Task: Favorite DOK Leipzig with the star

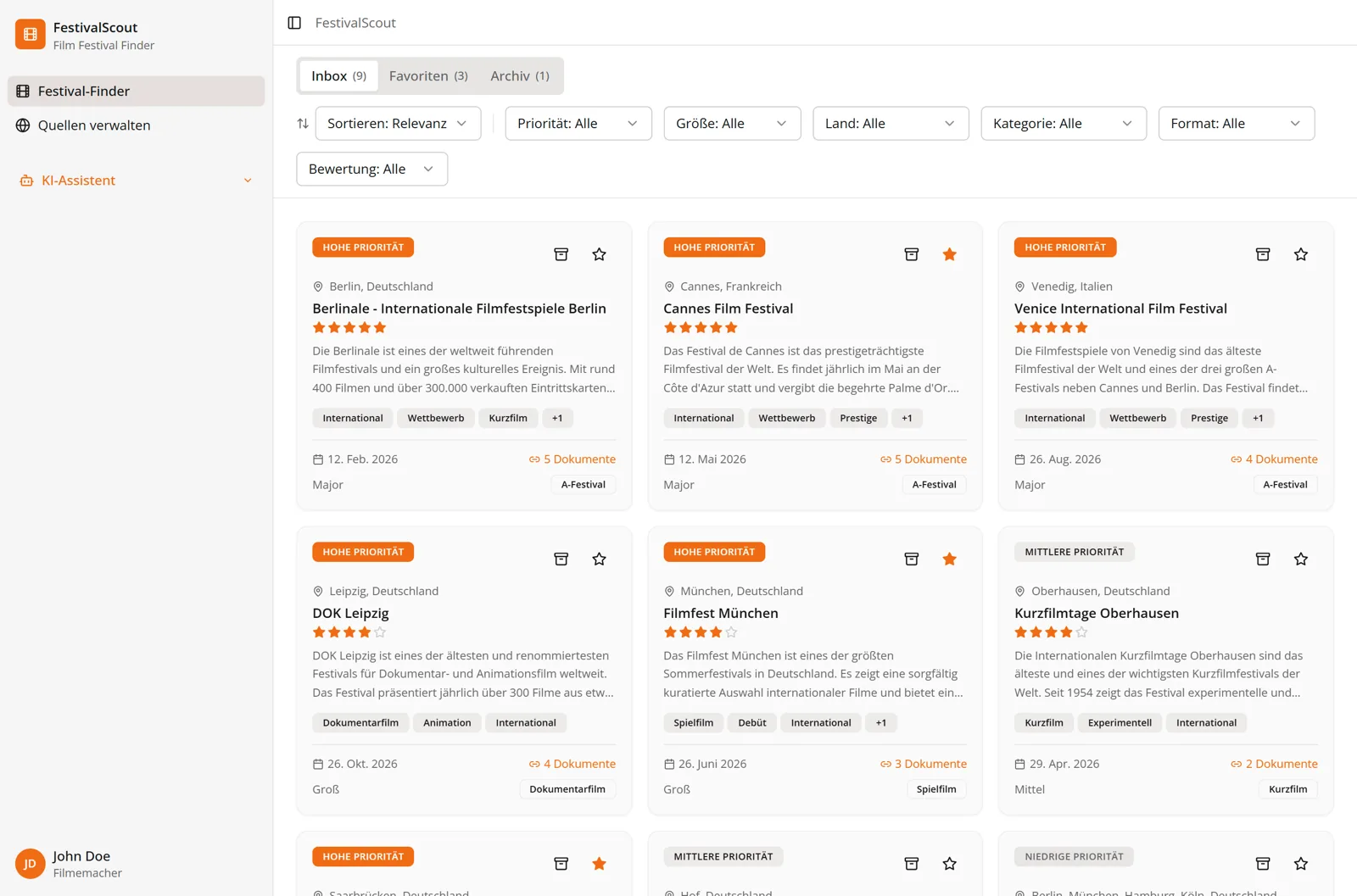Action: 599,559
